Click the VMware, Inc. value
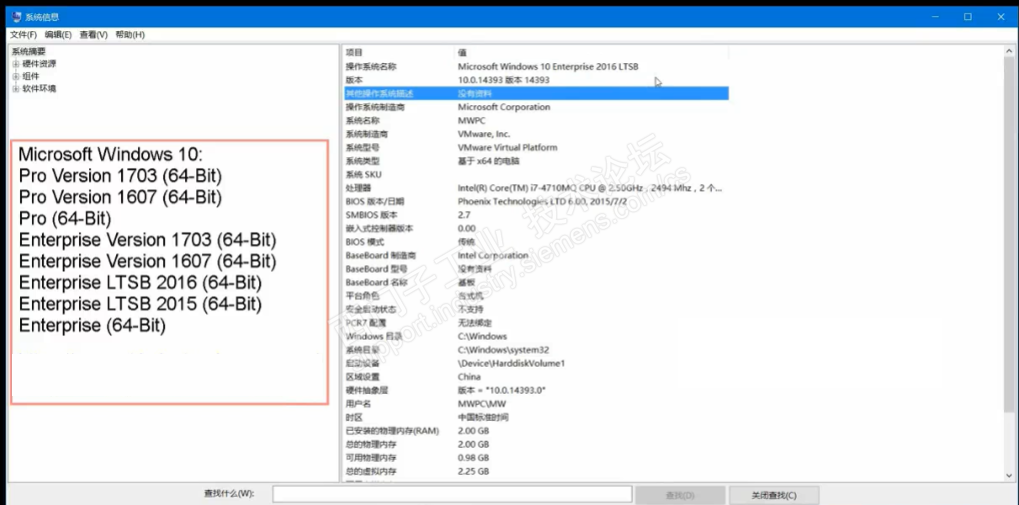Viewport: 1019px width, 505px height. pyautogui.click(x=484, y=134)
